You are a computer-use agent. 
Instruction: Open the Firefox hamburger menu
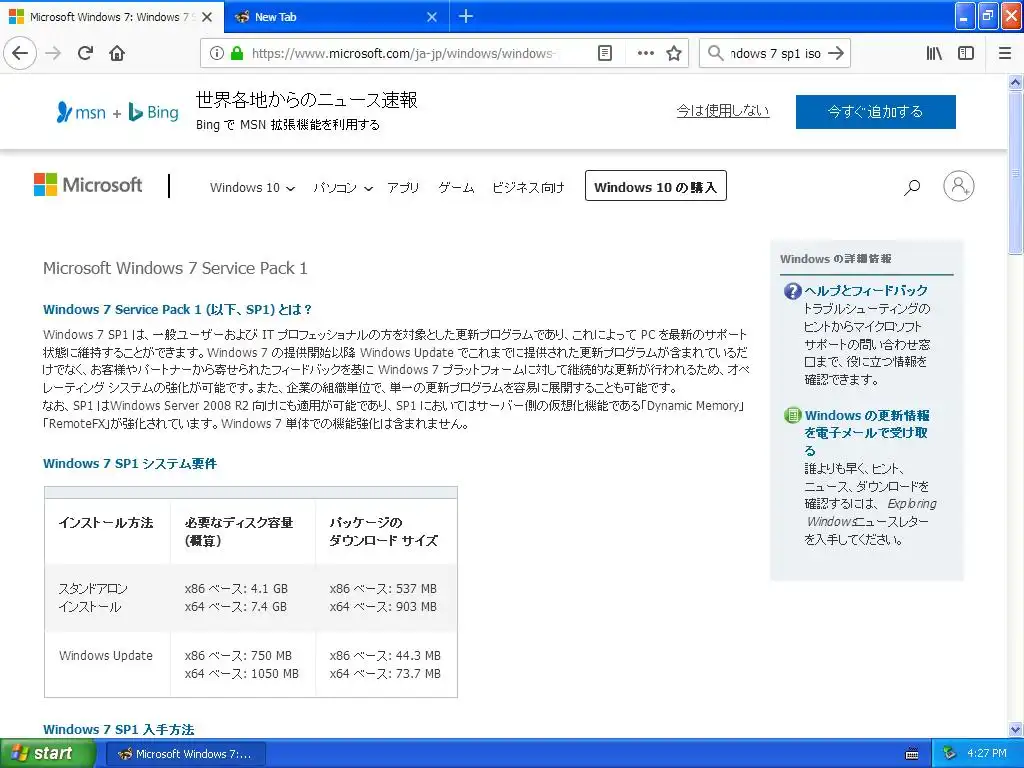pos(1005,53)
